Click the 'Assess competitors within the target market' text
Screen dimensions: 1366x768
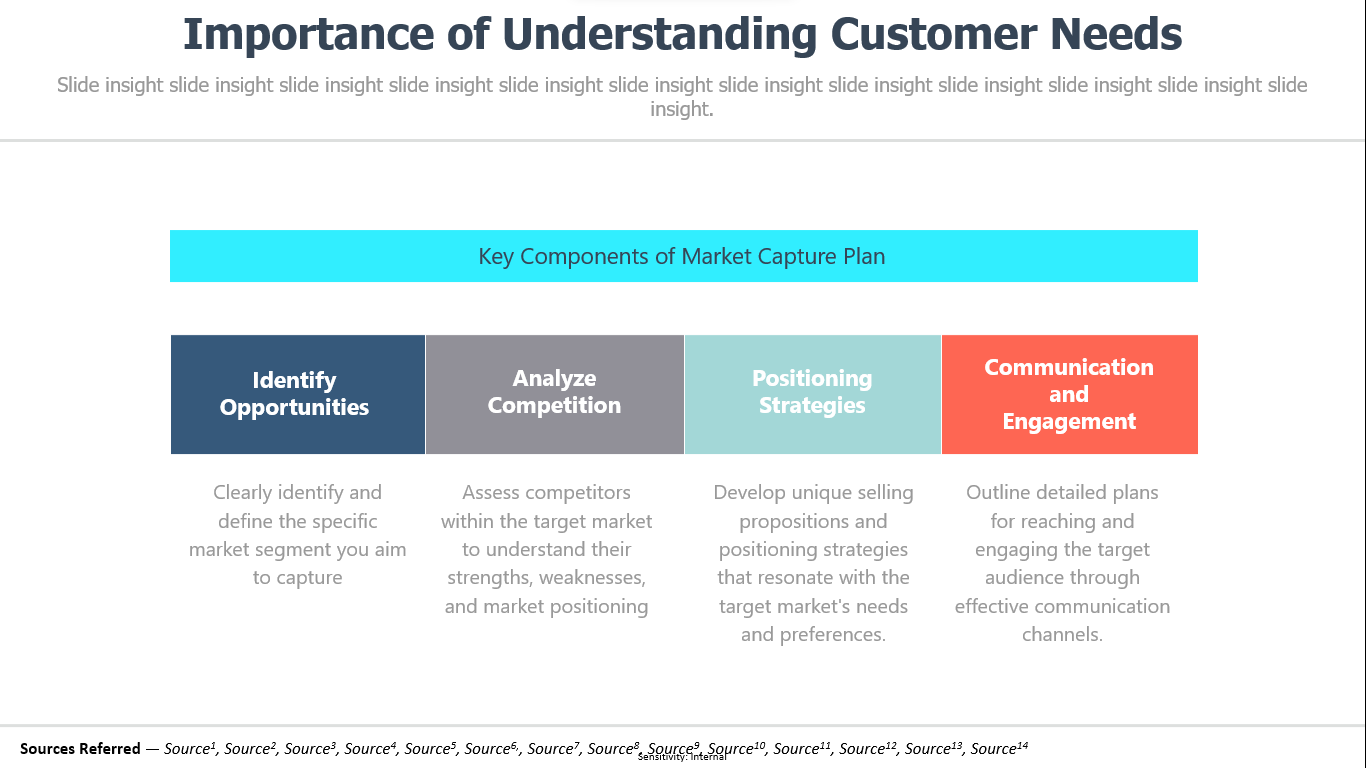coord(547,549)
